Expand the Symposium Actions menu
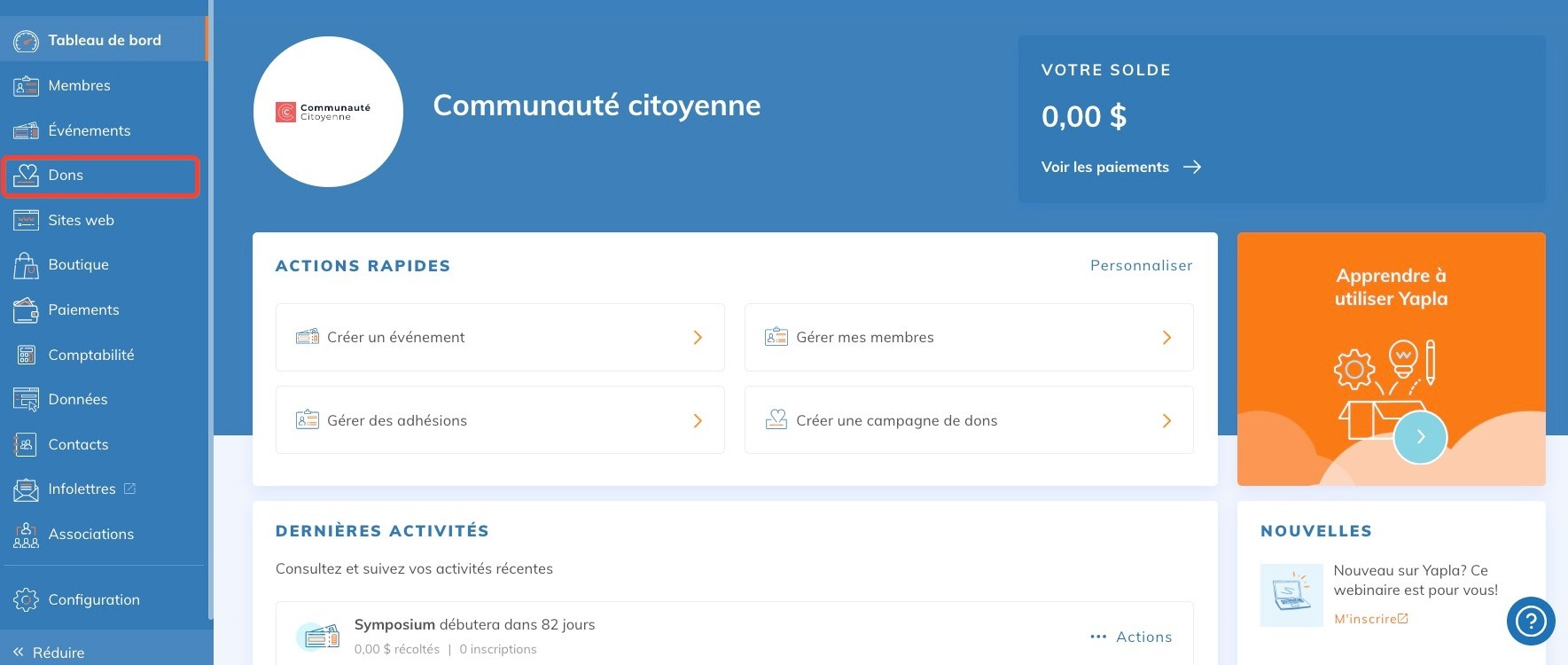 coord(1131,637)
